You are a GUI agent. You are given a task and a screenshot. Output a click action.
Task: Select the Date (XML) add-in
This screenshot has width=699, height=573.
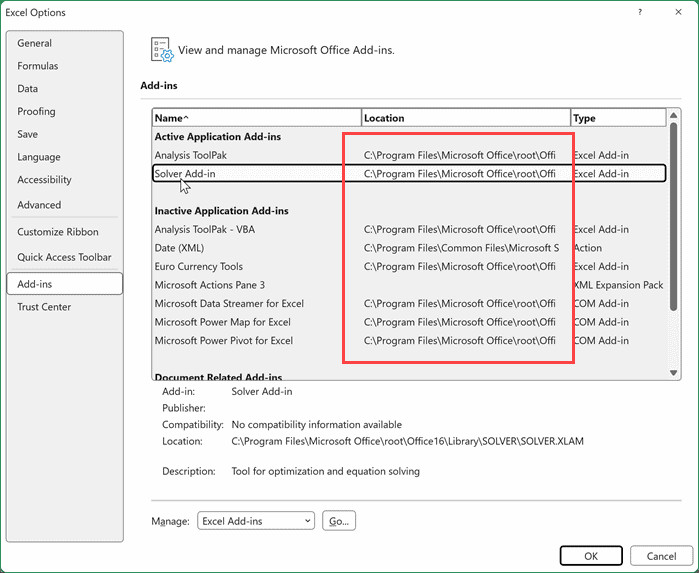(x=409, y=248)
